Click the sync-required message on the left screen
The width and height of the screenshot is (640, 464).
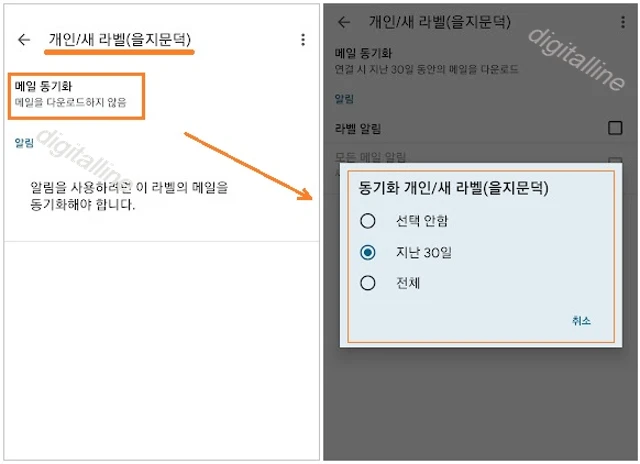click(x=129, y=196)
